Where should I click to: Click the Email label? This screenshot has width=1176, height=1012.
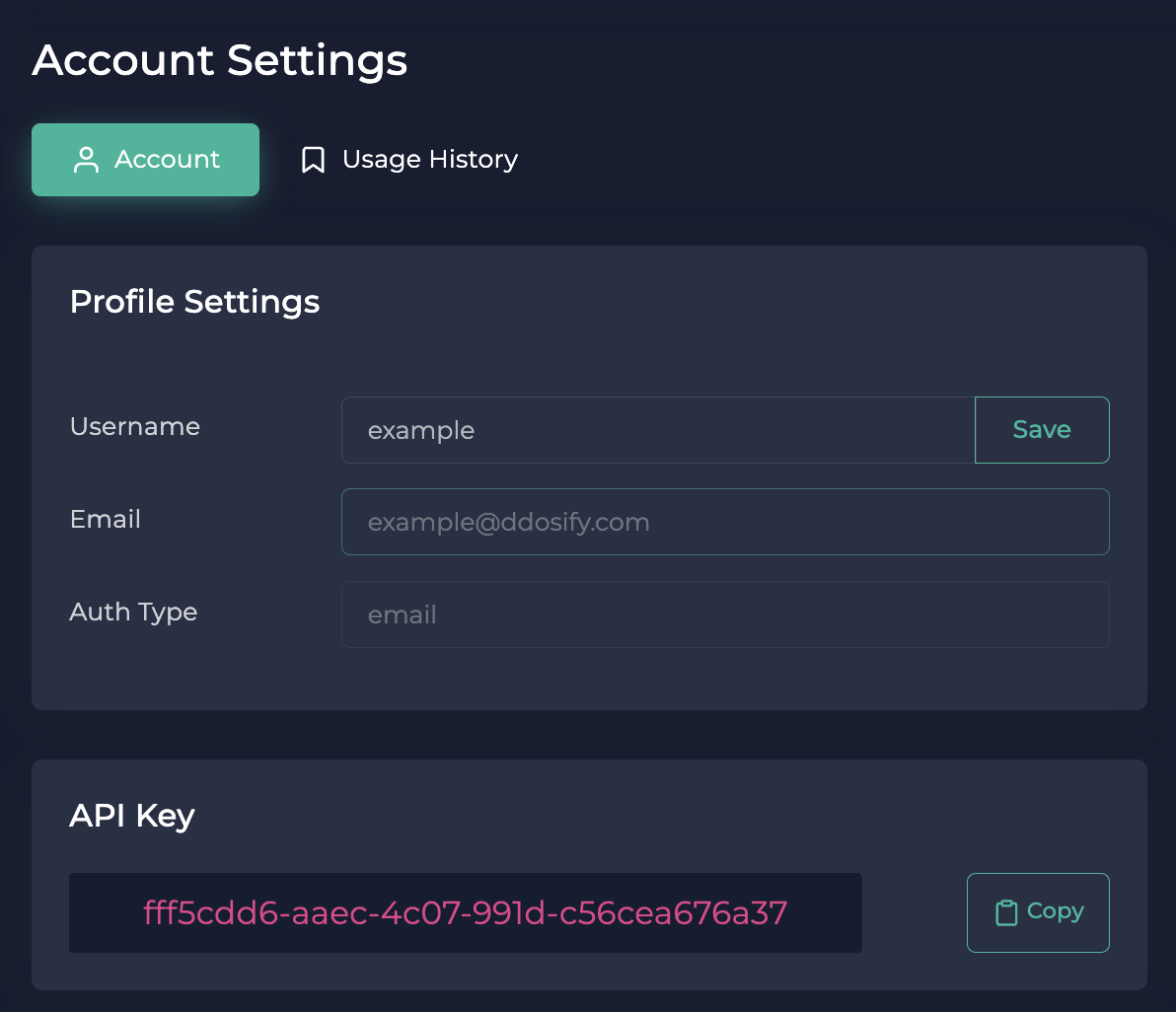(105, 519)
